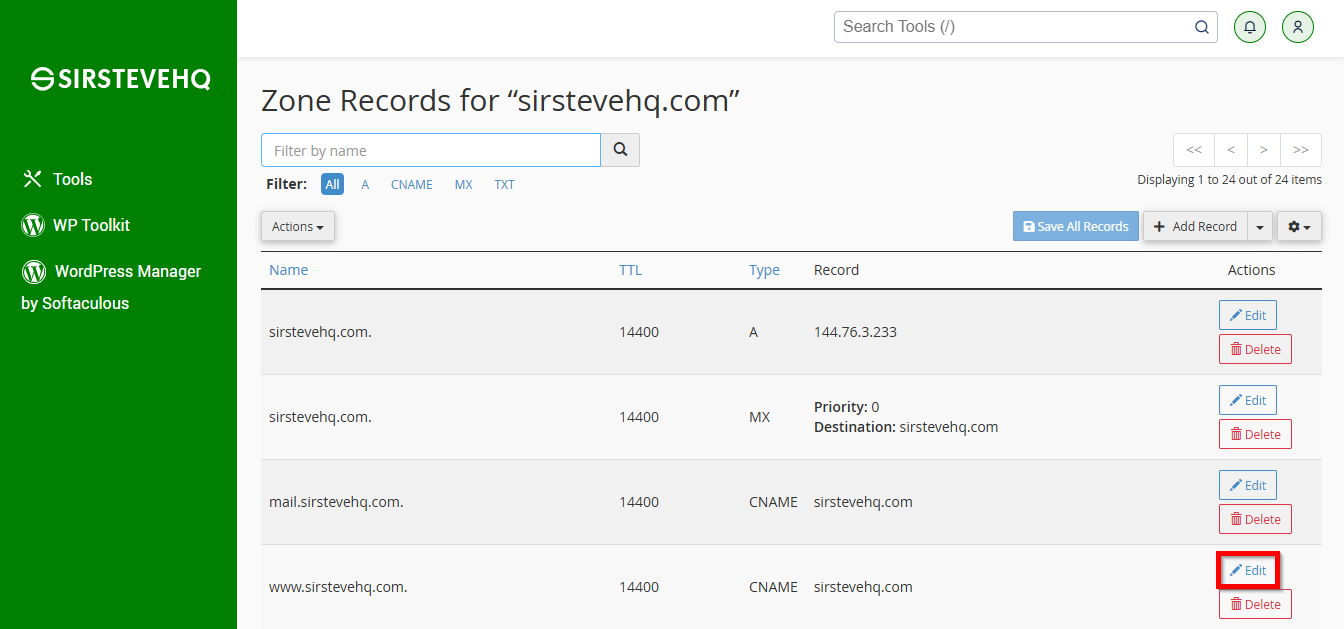This screenshot has height=629, width=1344.
Task: Click Save All Records button
Action: point(1075,227)
